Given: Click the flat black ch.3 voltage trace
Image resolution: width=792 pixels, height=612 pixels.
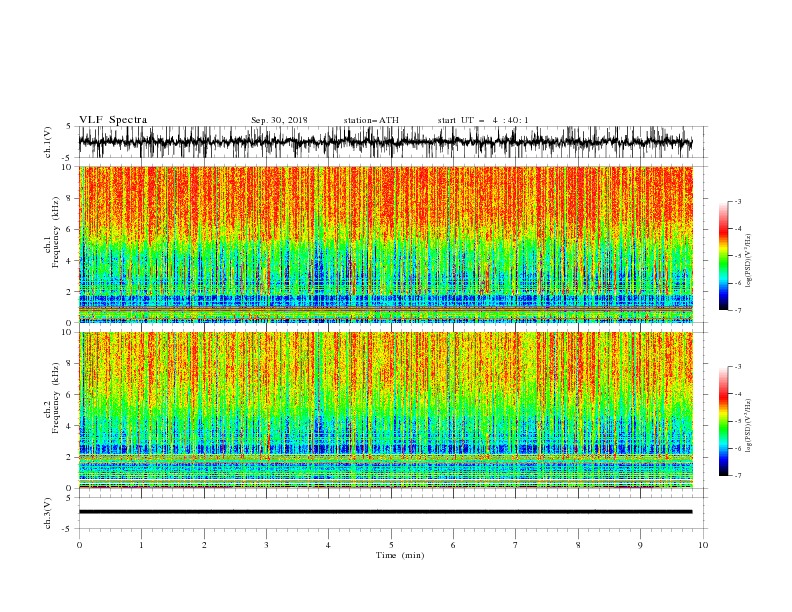Looking at the screenshot, I should 385,512.
